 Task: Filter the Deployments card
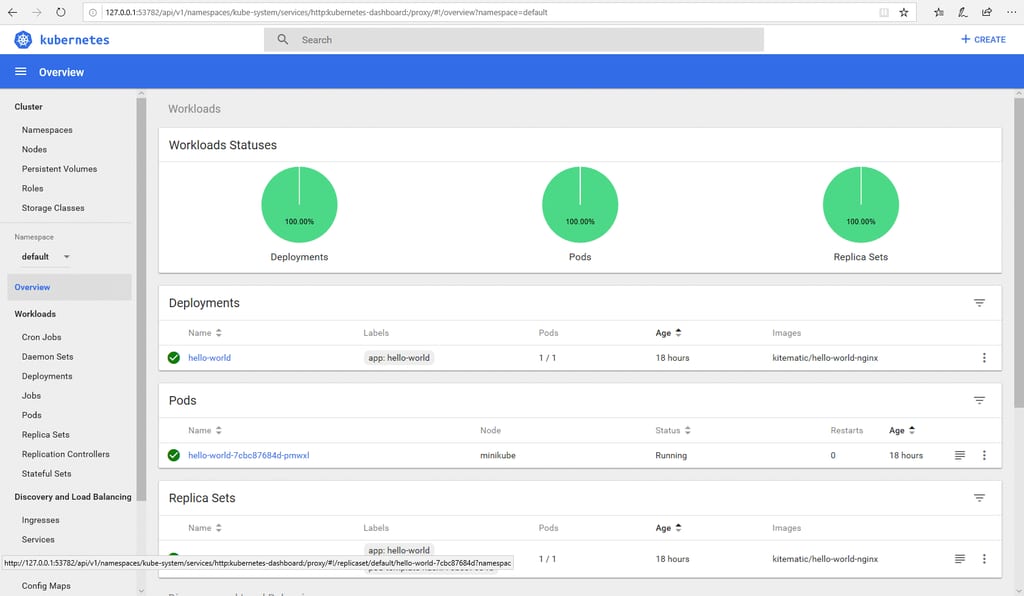click(x=979, y=303)
